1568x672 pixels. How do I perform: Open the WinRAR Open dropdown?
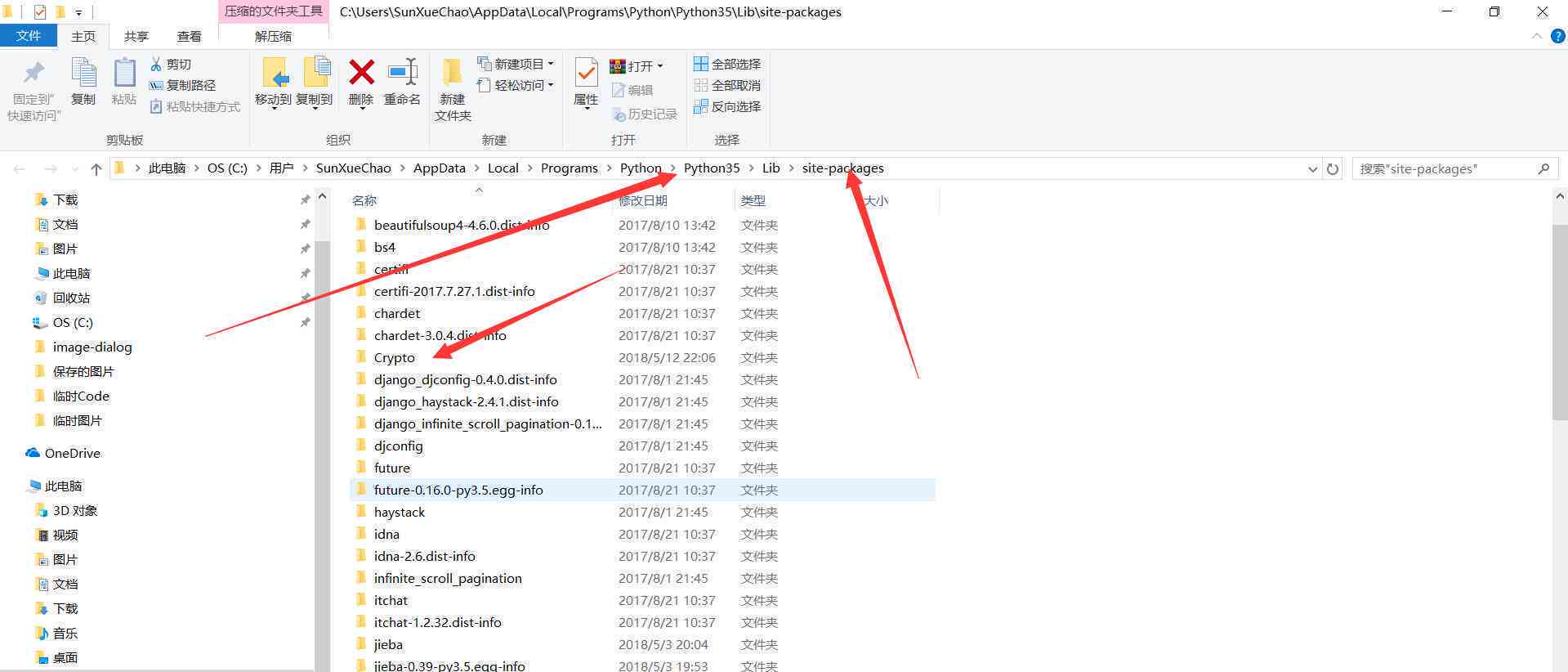[x=637, y=66]
